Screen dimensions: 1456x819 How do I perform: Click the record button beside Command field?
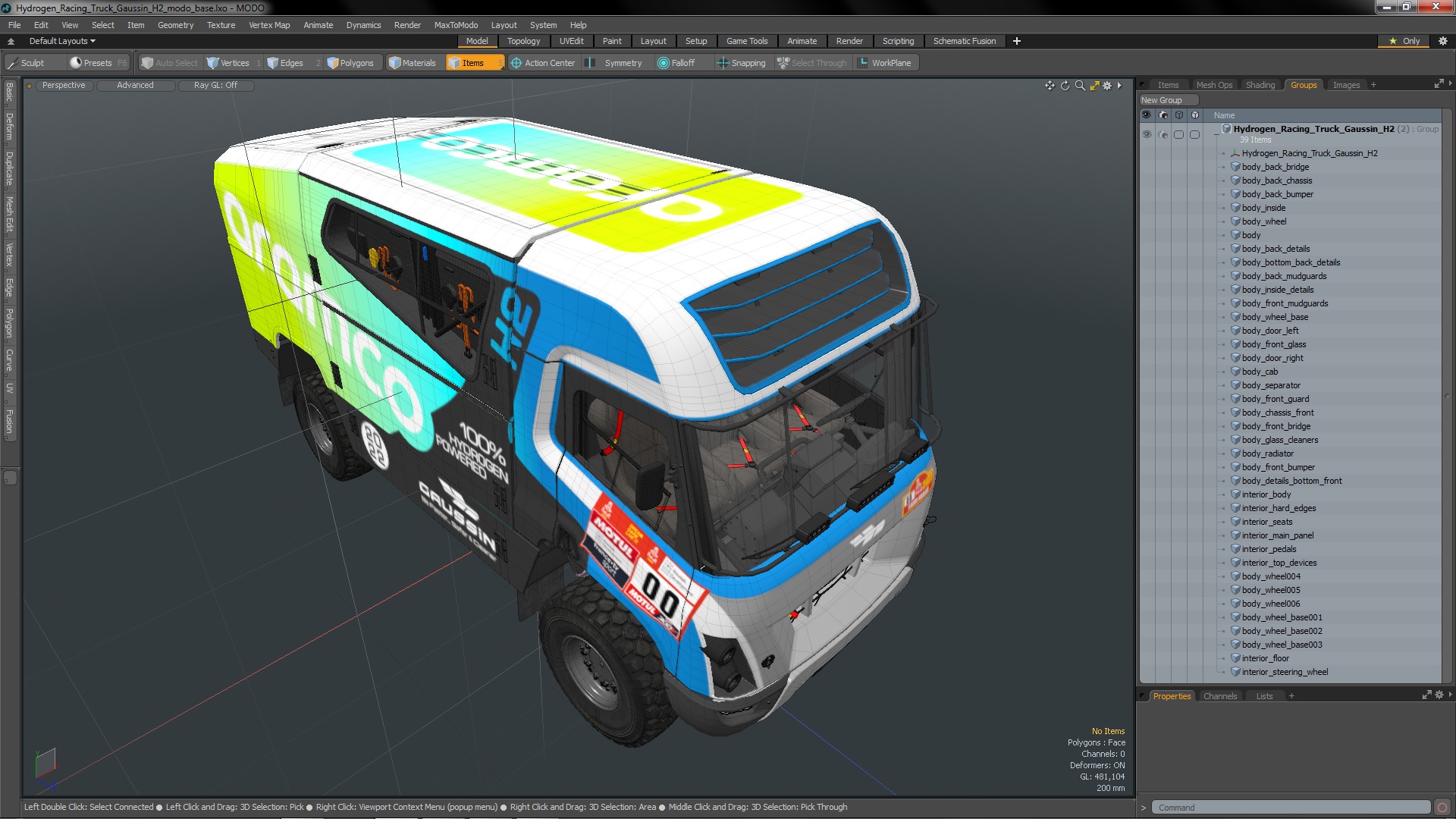click(1442, 808)
